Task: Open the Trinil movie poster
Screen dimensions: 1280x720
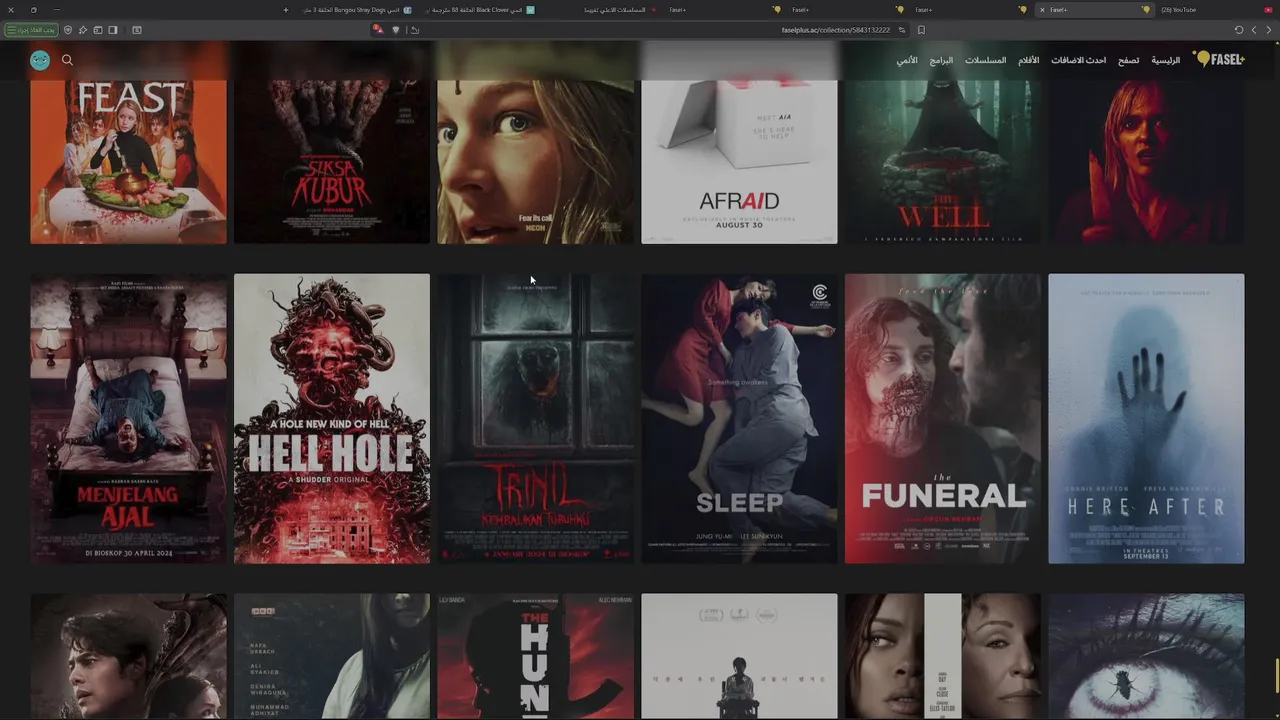Action: (x=535, y=419)
